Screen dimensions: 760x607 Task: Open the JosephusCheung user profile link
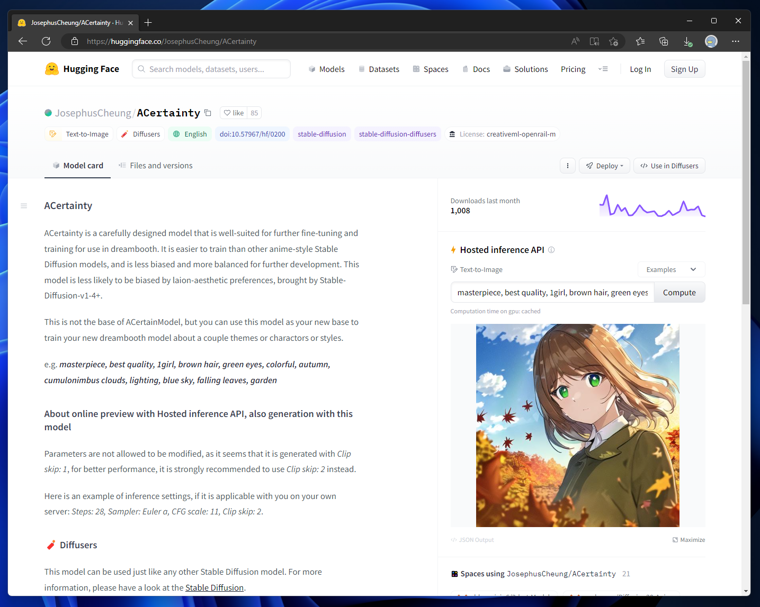[93, 113]
